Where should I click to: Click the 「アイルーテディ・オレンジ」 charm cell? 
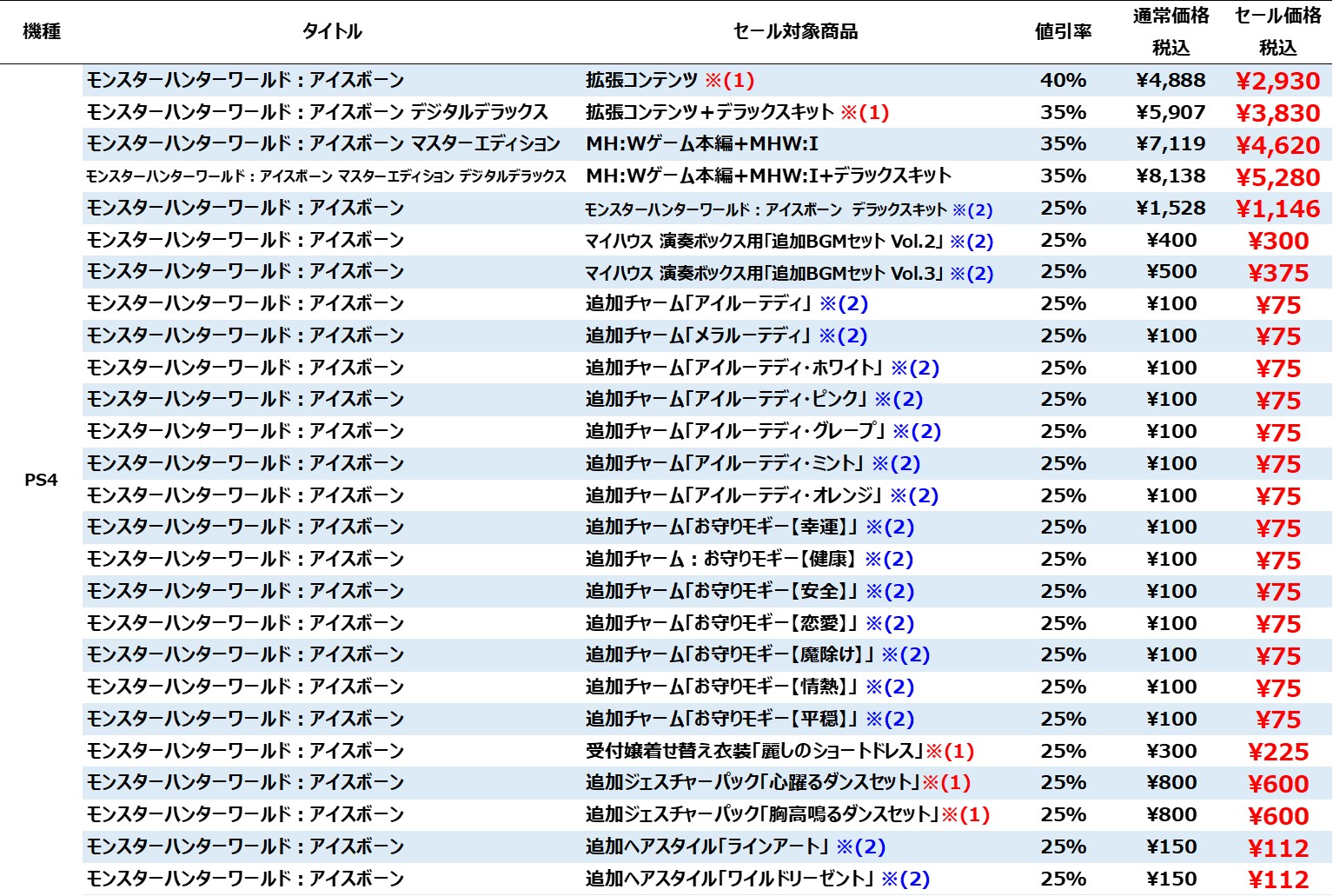tap(762, 495)
